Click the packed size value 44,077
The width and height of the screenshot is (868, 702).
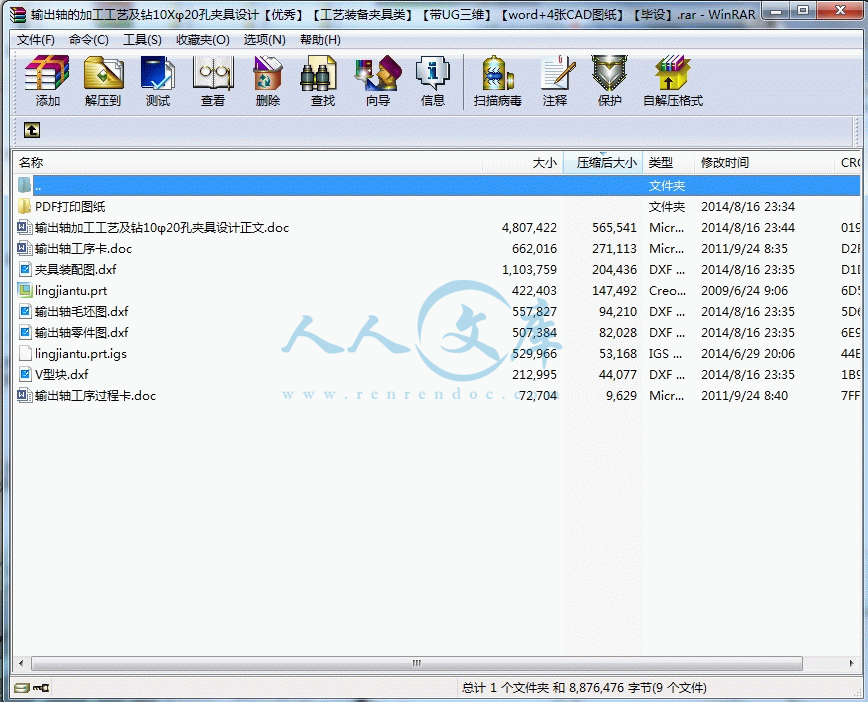(618, 374)
